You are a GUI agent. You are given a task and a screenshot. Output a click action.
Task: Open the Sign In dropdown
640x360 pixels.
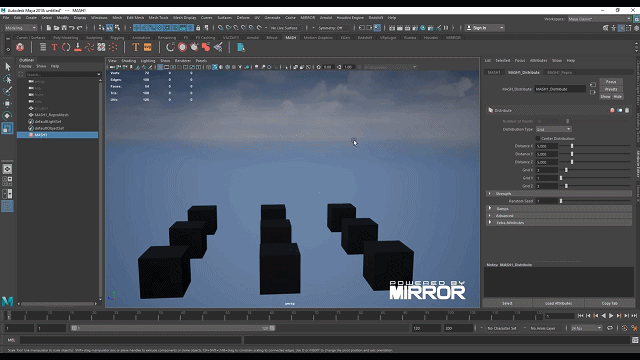point(485,28)
